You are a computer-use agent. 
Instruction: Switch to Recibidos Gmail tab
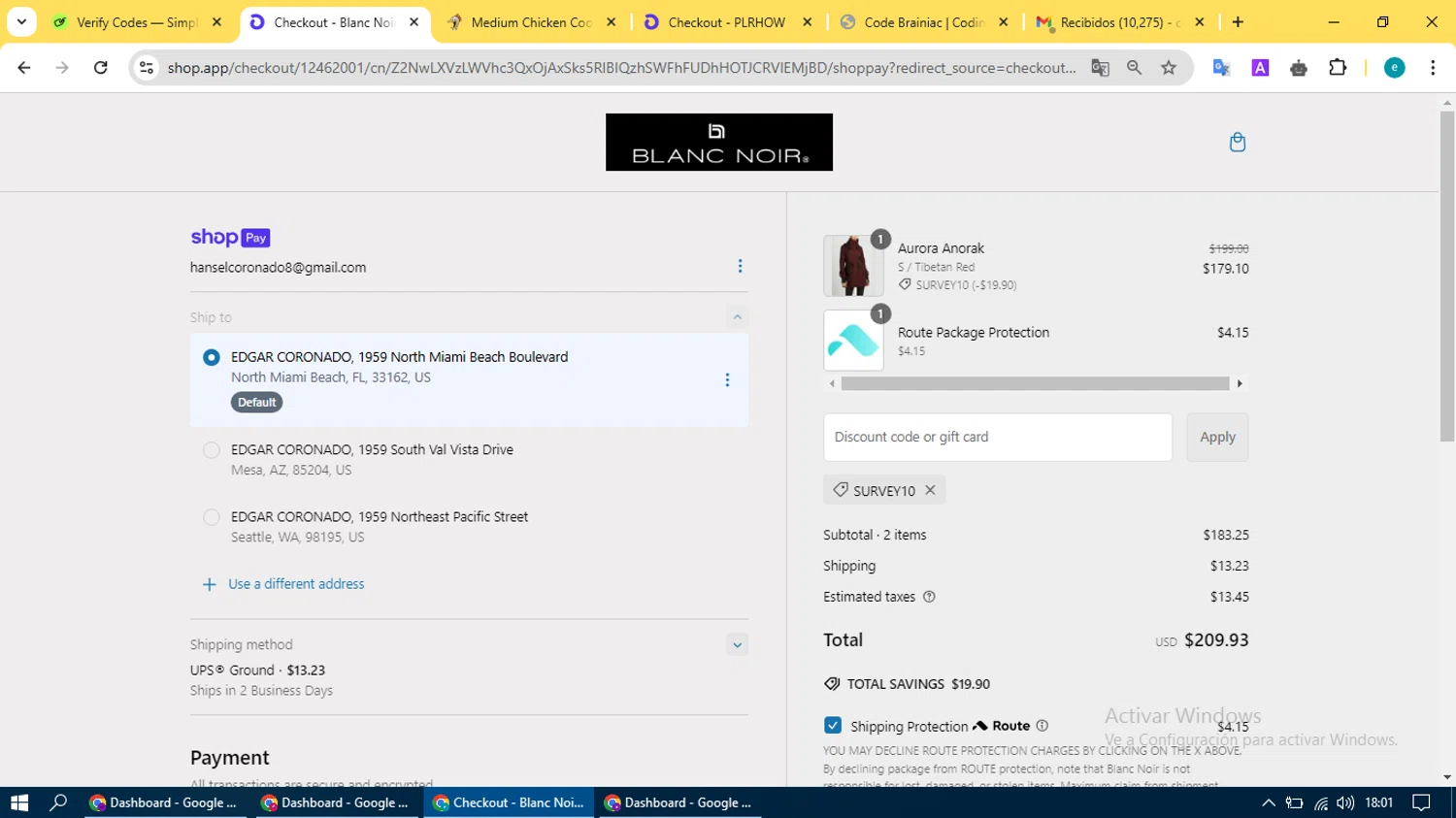point(1120,22)
